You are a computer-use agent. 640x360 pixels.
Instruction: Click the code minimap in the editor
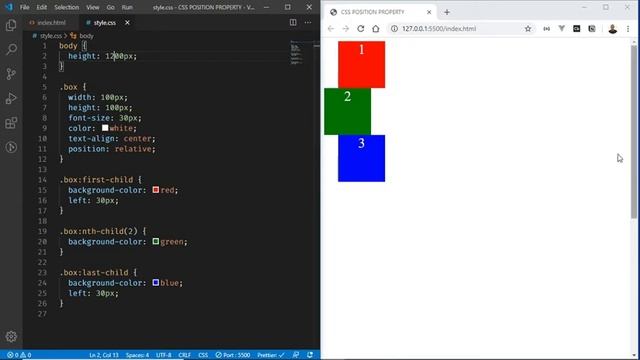point(297,53)
